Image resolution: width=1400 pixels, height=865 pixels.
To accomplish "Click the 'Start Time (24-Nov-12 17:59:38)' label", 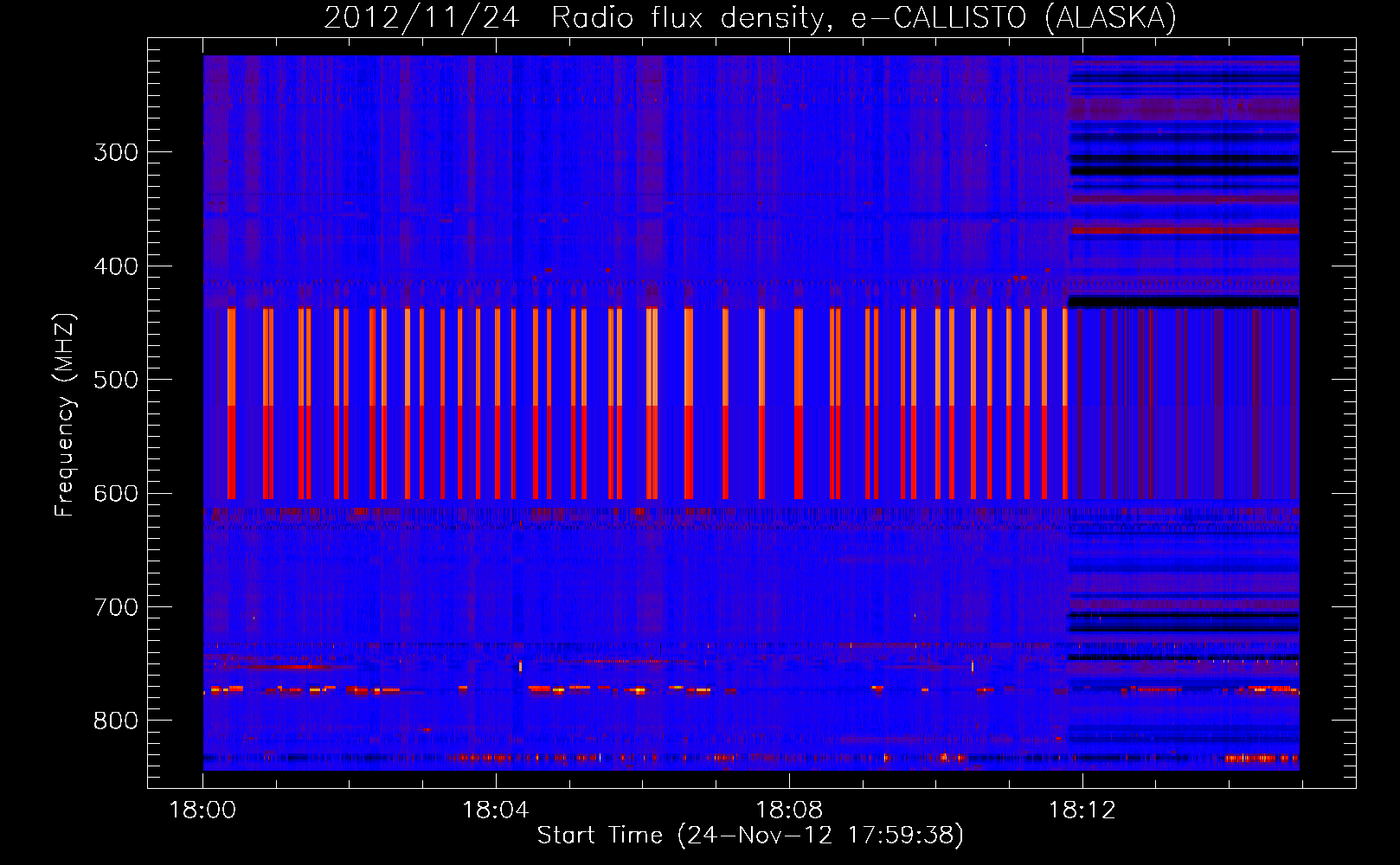I will pos(750,836).
